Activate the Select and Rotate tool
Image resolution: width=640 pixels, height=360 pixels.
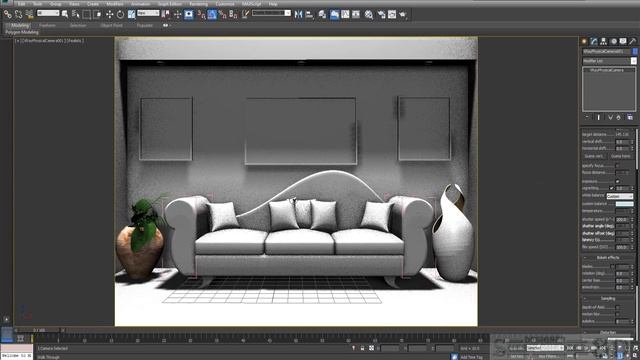[120, 14]
